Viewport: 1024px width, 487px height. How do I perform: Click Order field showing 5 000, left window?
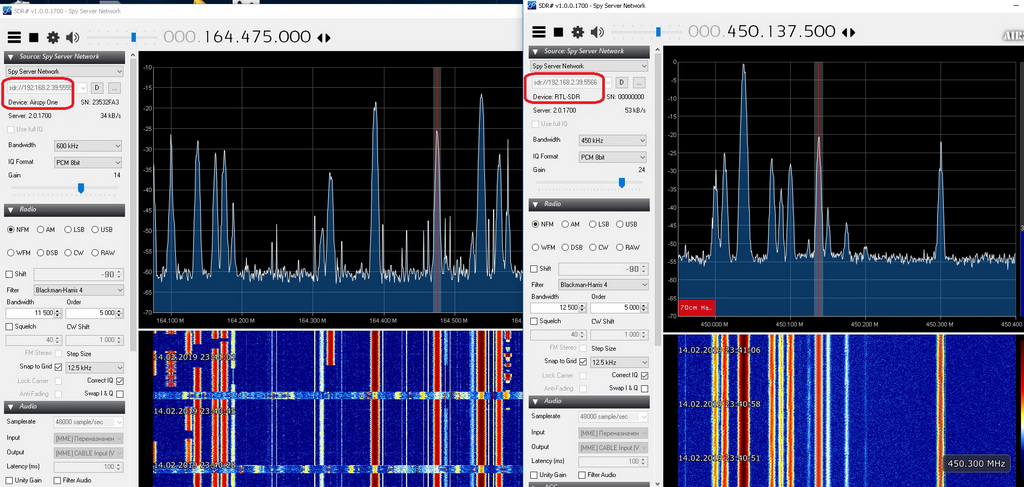pos(94,313)
